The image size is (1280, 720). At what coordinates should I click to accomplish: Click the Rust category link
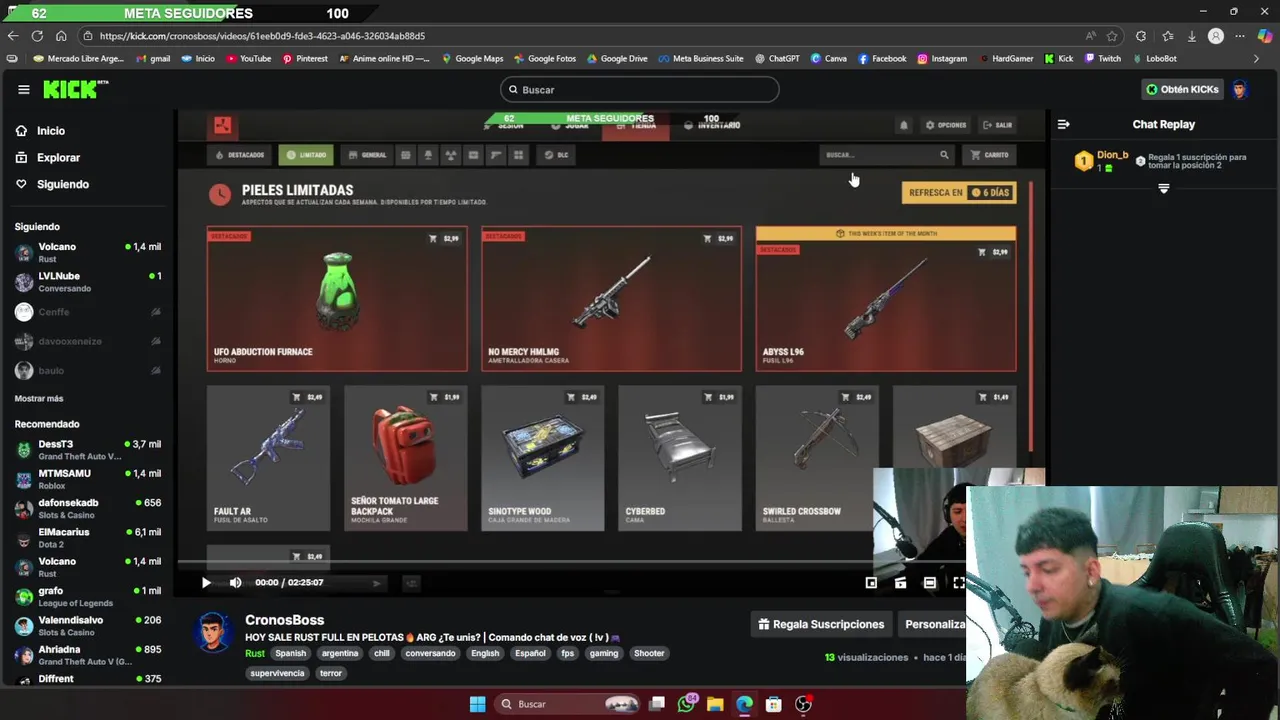click(255, 654)
